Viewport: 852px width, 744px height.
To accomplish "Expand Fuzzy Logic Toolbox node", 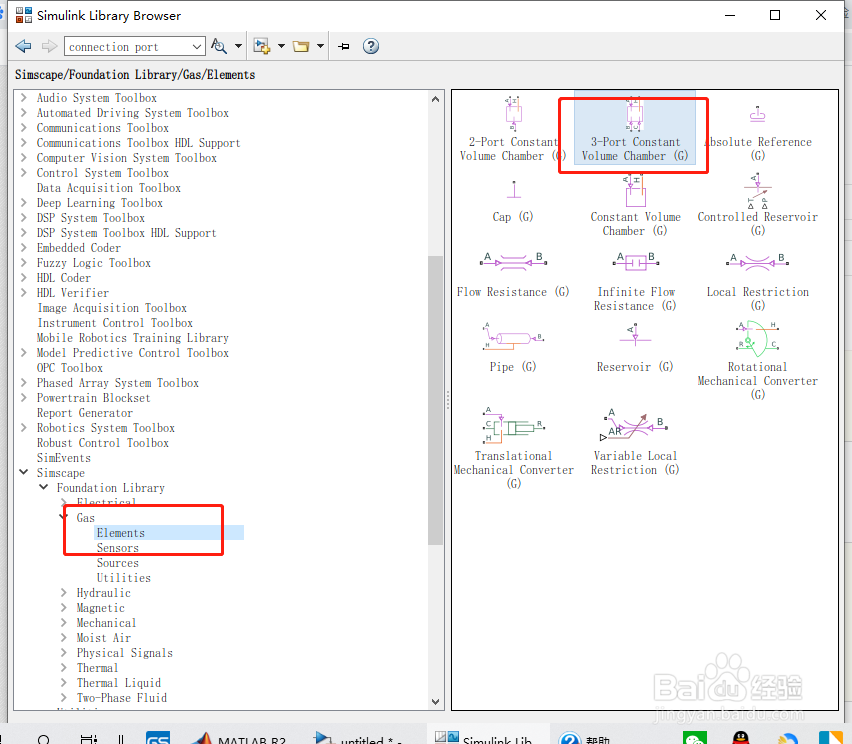I will (x=23, y=262).
